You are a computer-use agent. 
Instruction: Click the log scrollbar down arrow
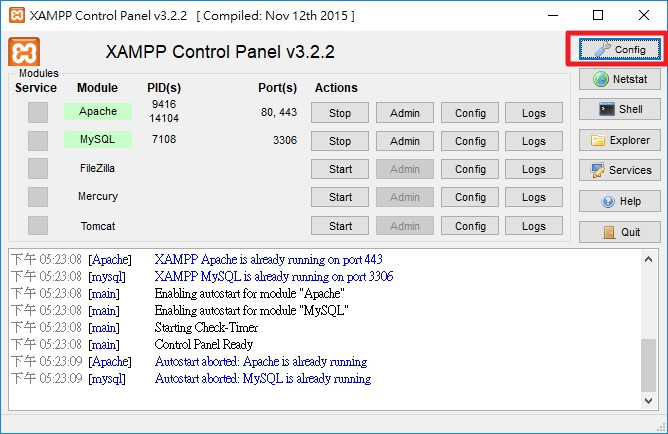pyautogui.click(x=648, y=401)
